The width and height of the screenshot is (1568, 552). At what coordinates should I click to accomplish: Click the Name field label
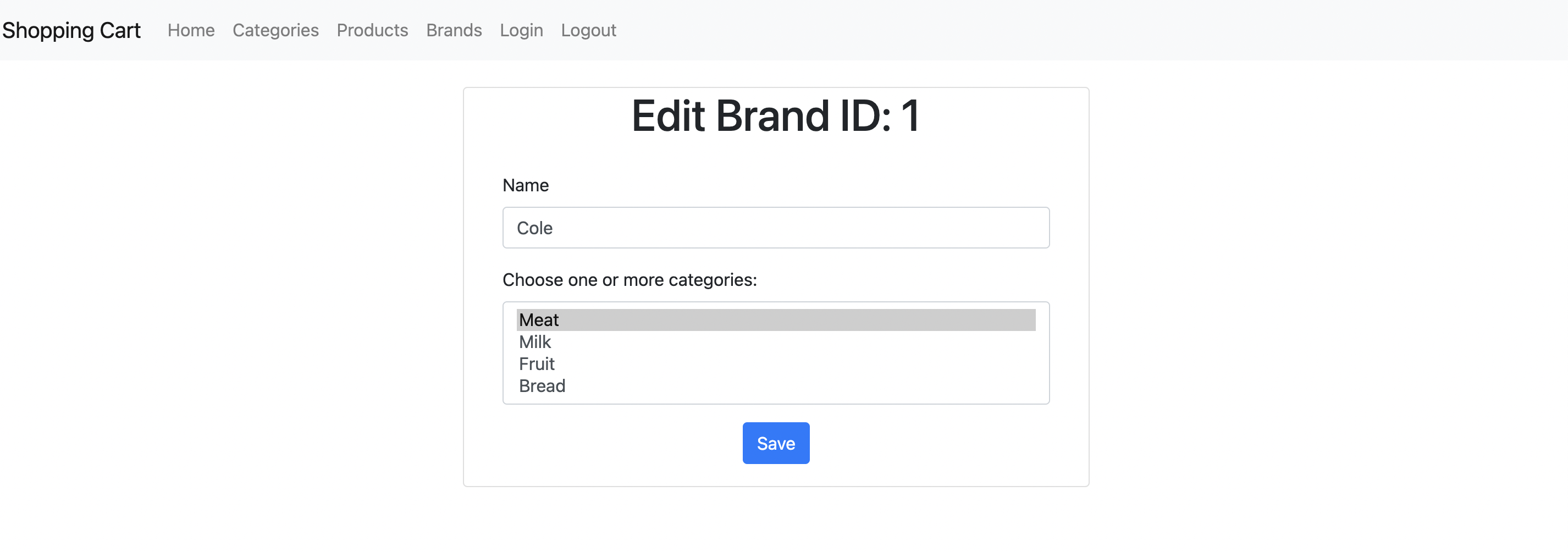tap(524, 185)
